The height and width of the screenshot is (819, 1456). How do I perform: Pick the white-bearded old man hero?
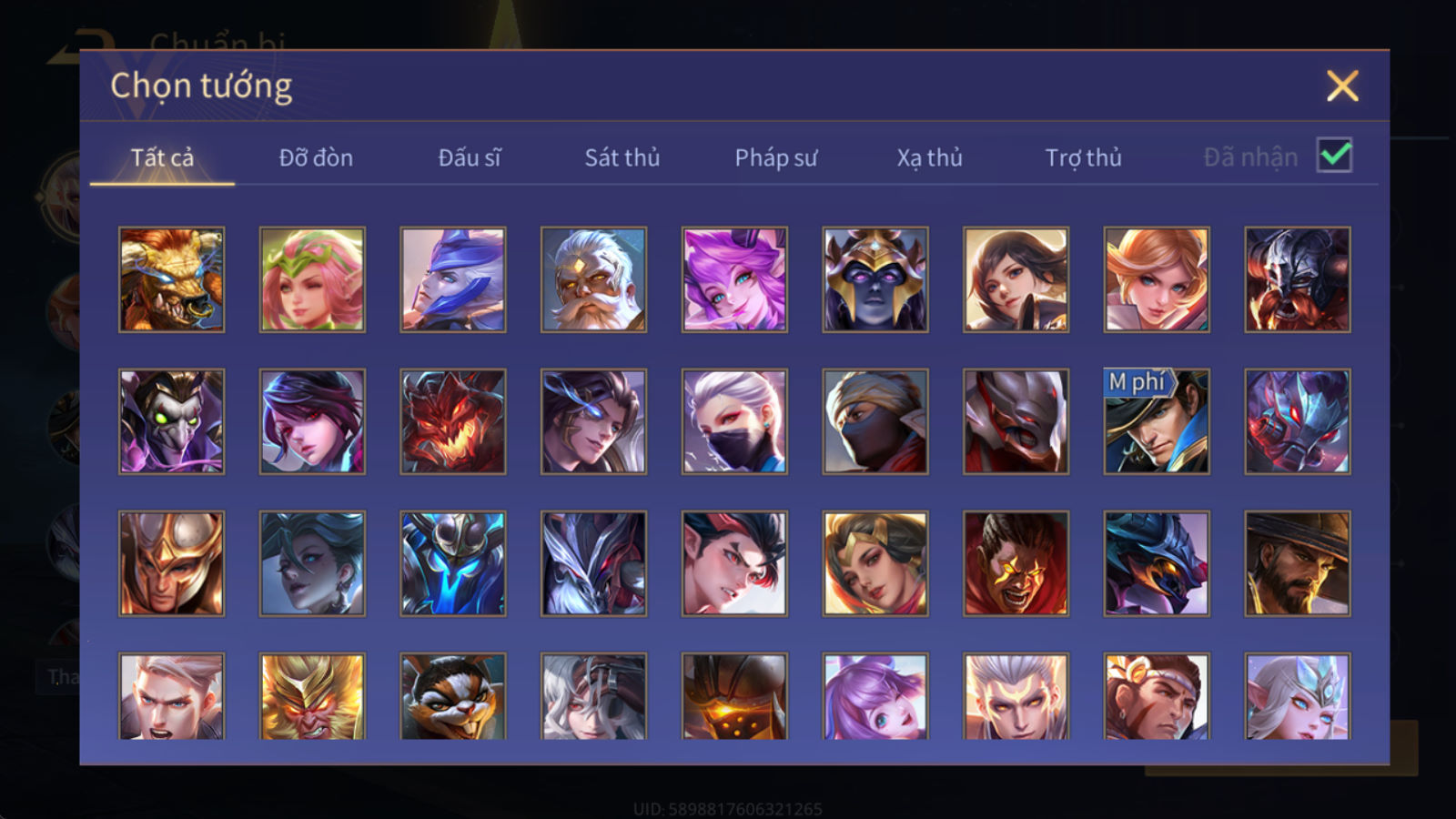593,279
